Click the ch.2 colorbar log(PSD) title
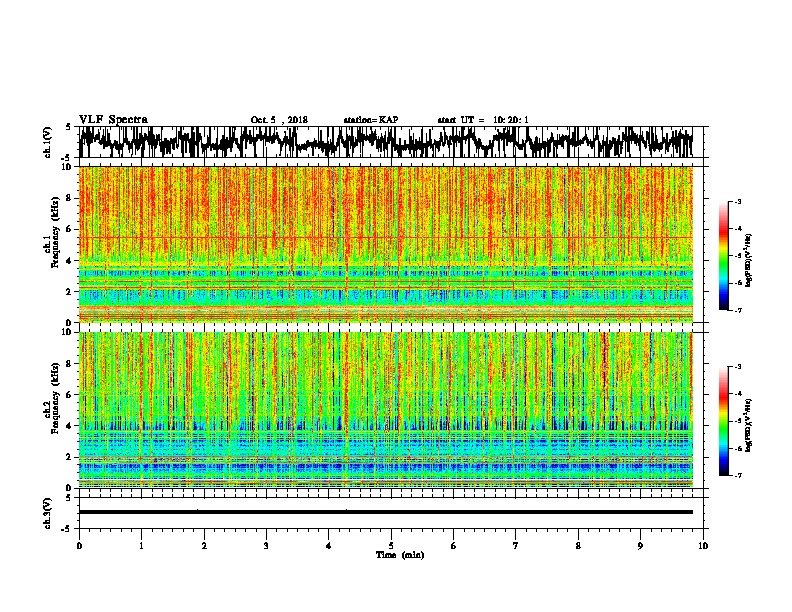 click(x=749, y=425)
